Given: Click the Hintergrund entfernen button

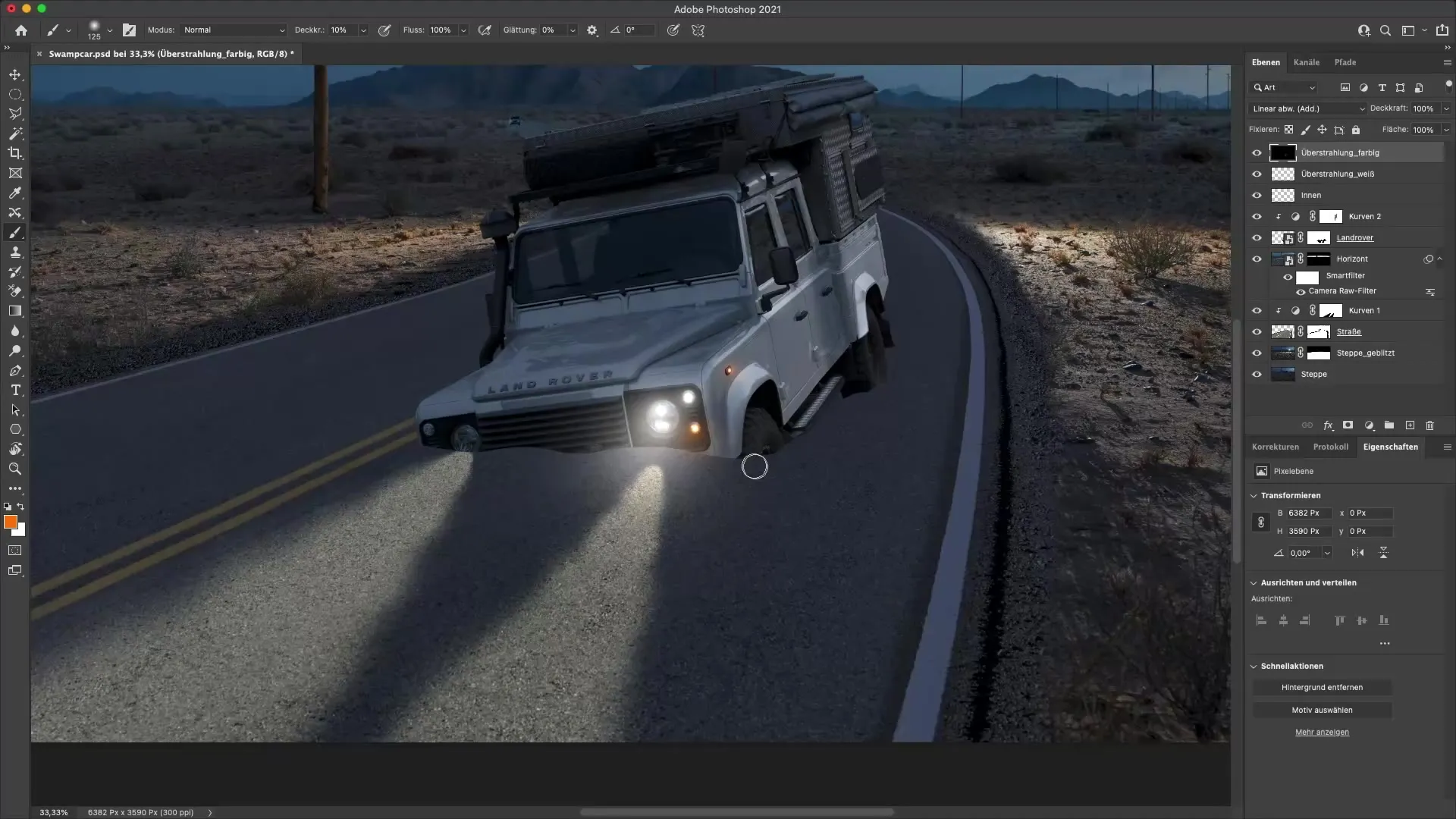Looking at the screenshot, I should [1323, 687].
